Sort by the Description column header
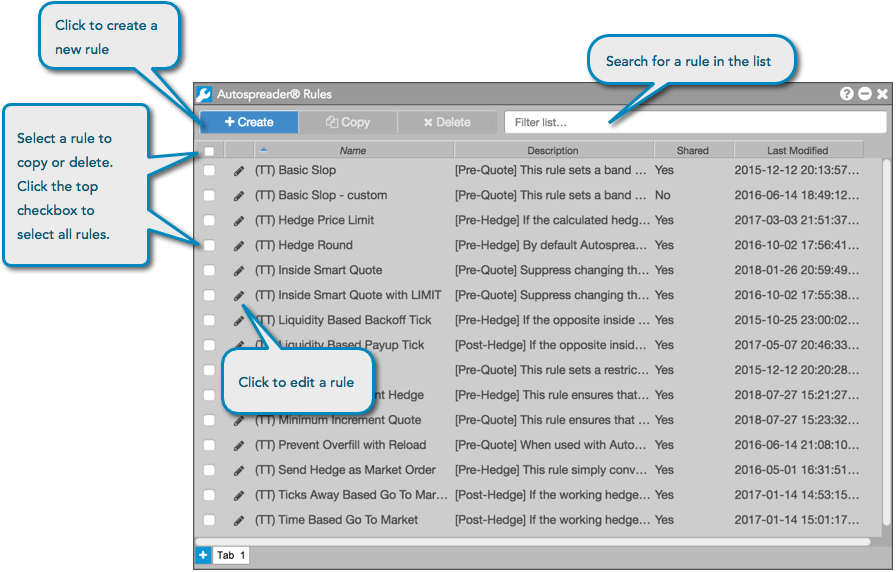 point(553,150)
